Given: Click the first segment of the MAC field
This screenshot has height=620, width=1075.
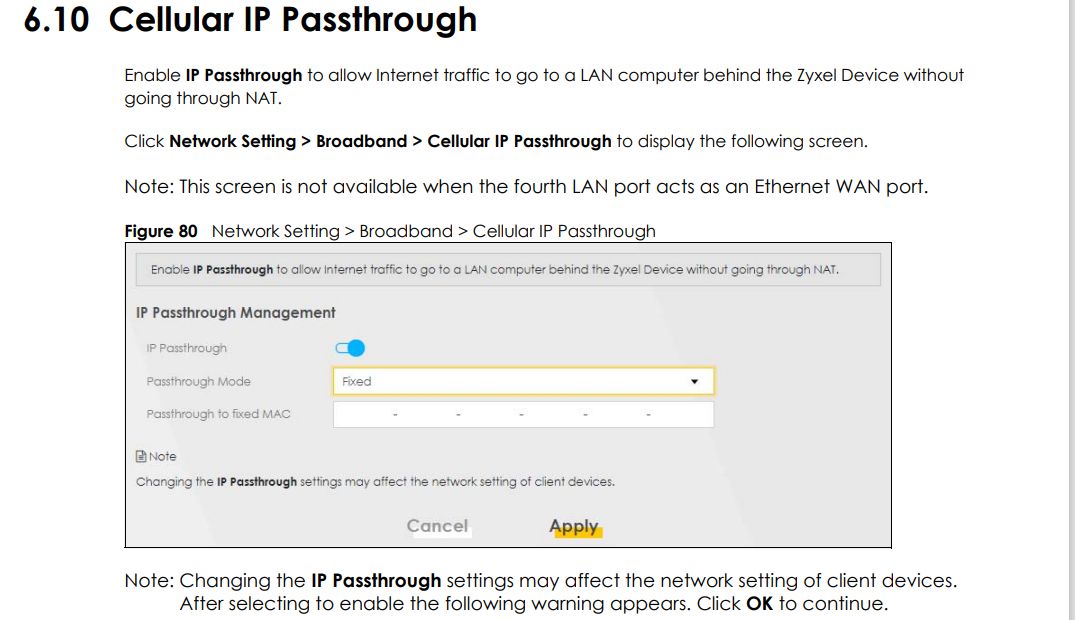Looking at the screenshot, I should (x=364, y=414).
